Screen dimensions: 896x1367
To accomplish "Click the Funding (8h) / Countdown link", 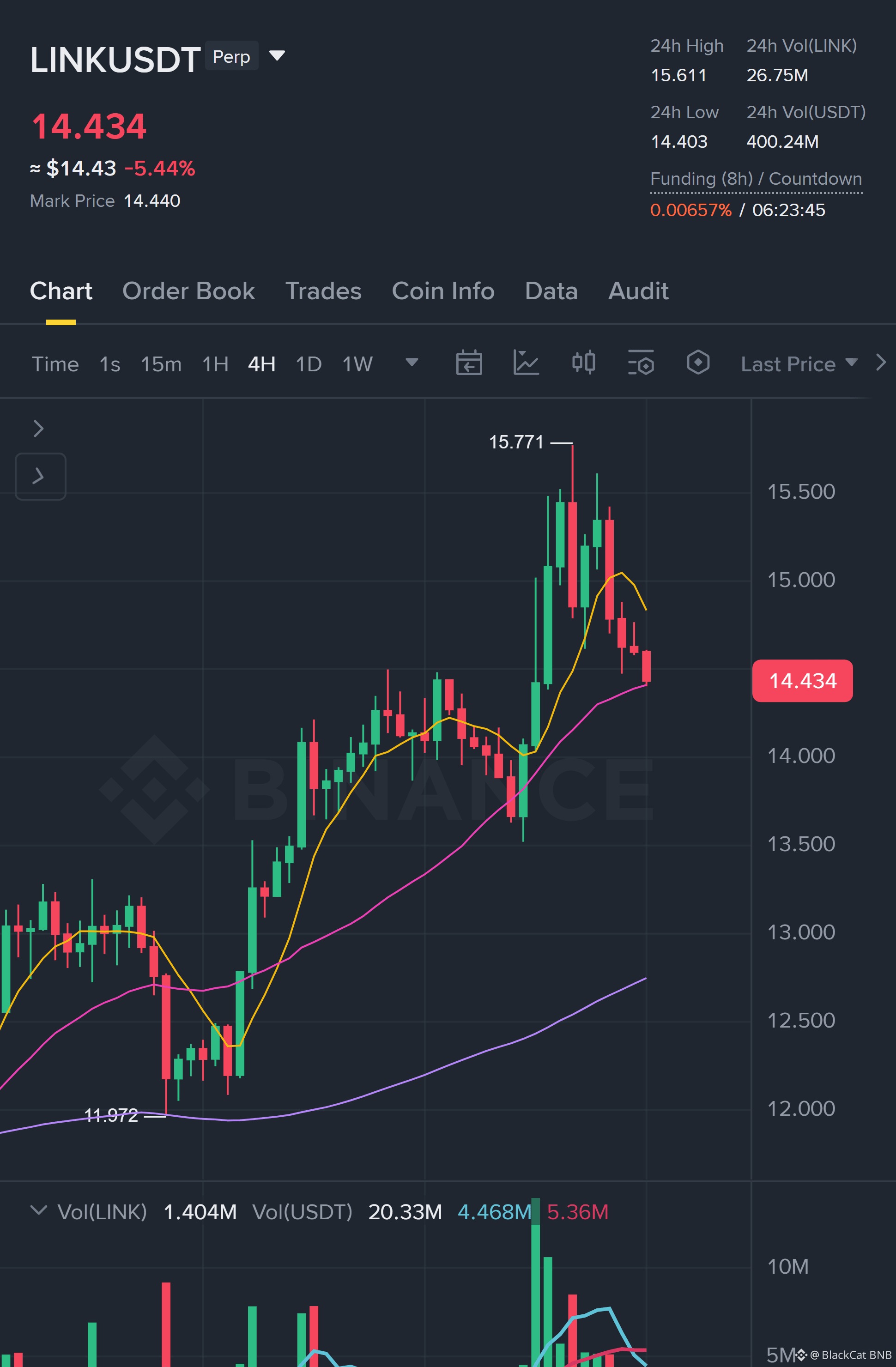I will tap(756, 179).
